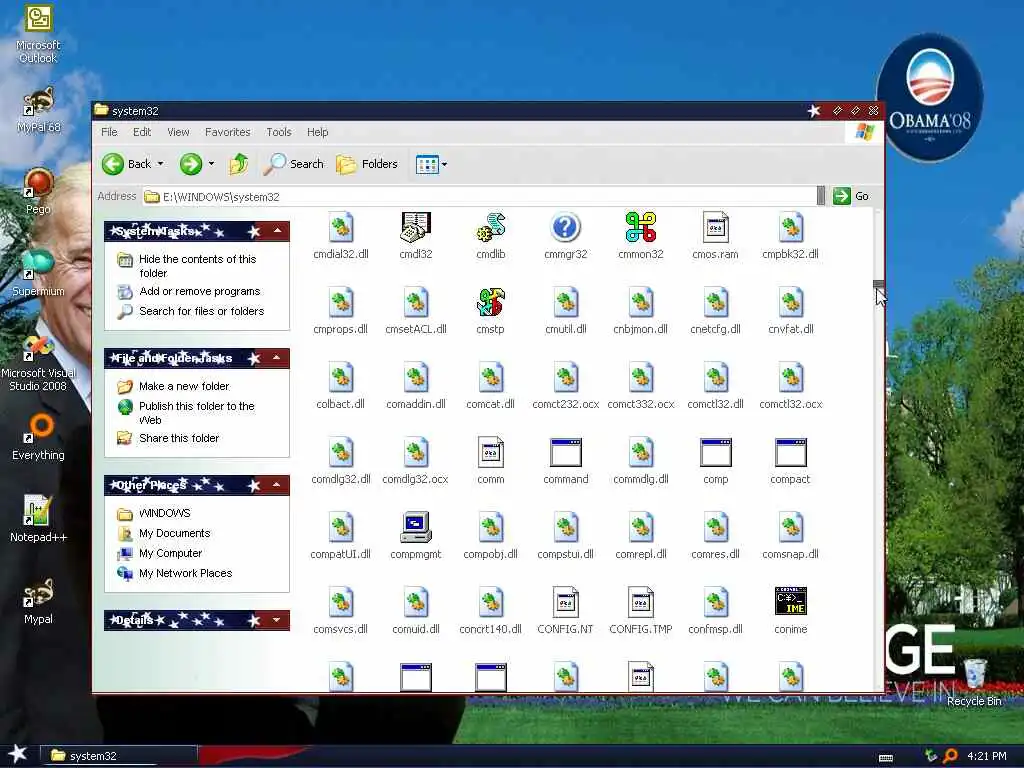Open Everything desktop shortcut
The image size is (1024, 768).
(38, 437)
